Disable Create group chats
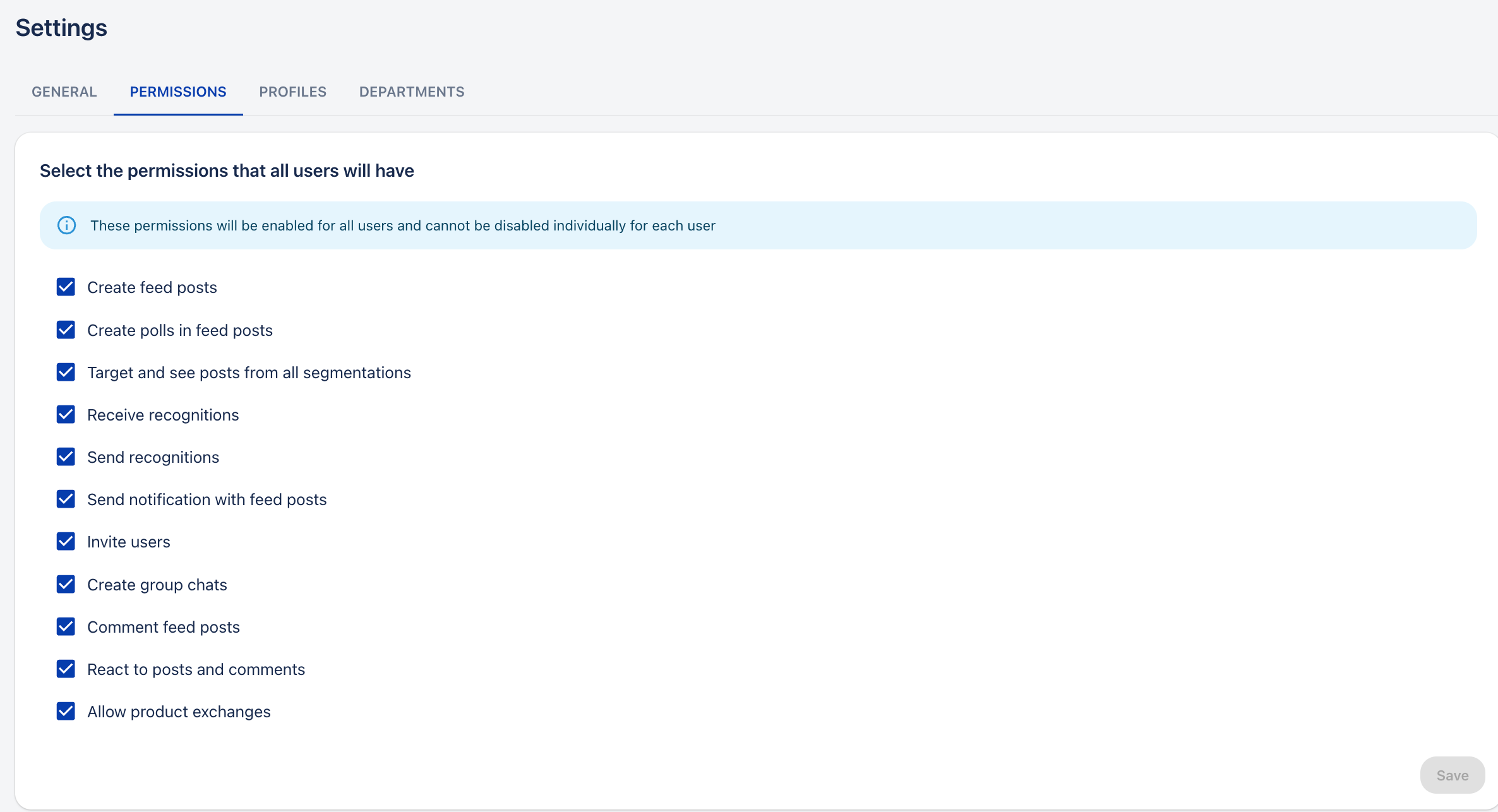1498x812 pixels. click(x=66, y=584)
